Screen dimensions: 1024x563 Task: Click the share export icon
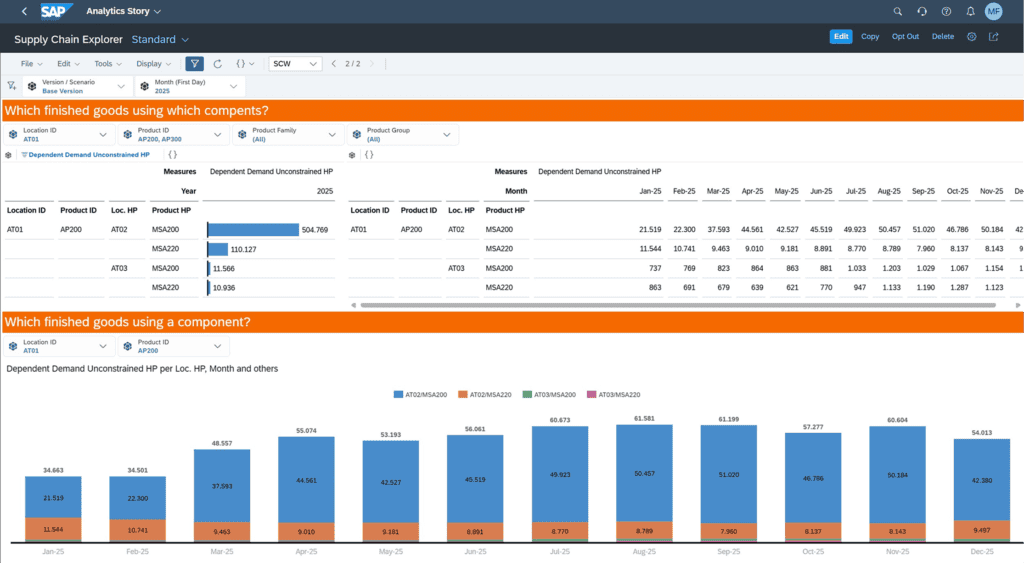coord(993,37)
